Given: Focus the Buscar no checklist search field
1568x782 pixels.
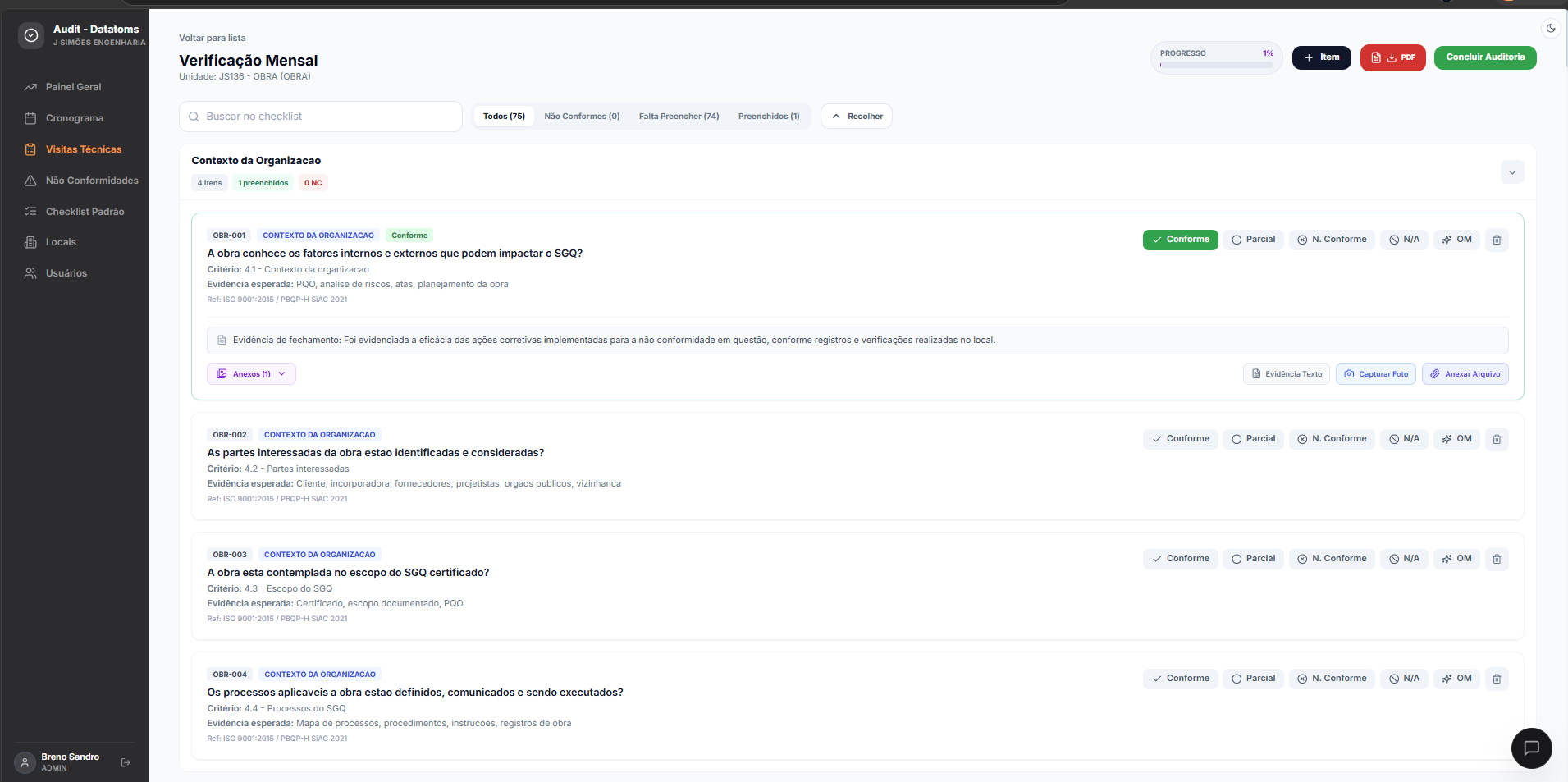Looking at the screenshot, I should pos(321,117).
